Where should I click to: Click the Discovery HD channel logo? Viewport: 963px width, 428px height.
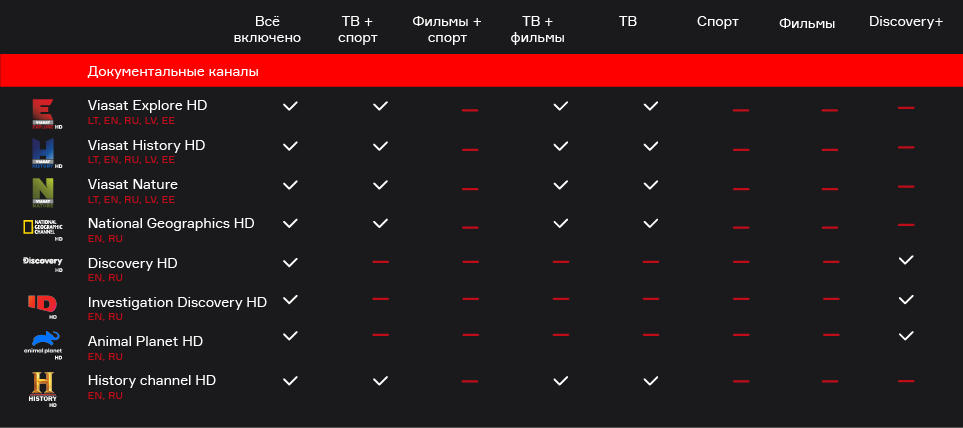pyautogui.click(x=42, y=264)
